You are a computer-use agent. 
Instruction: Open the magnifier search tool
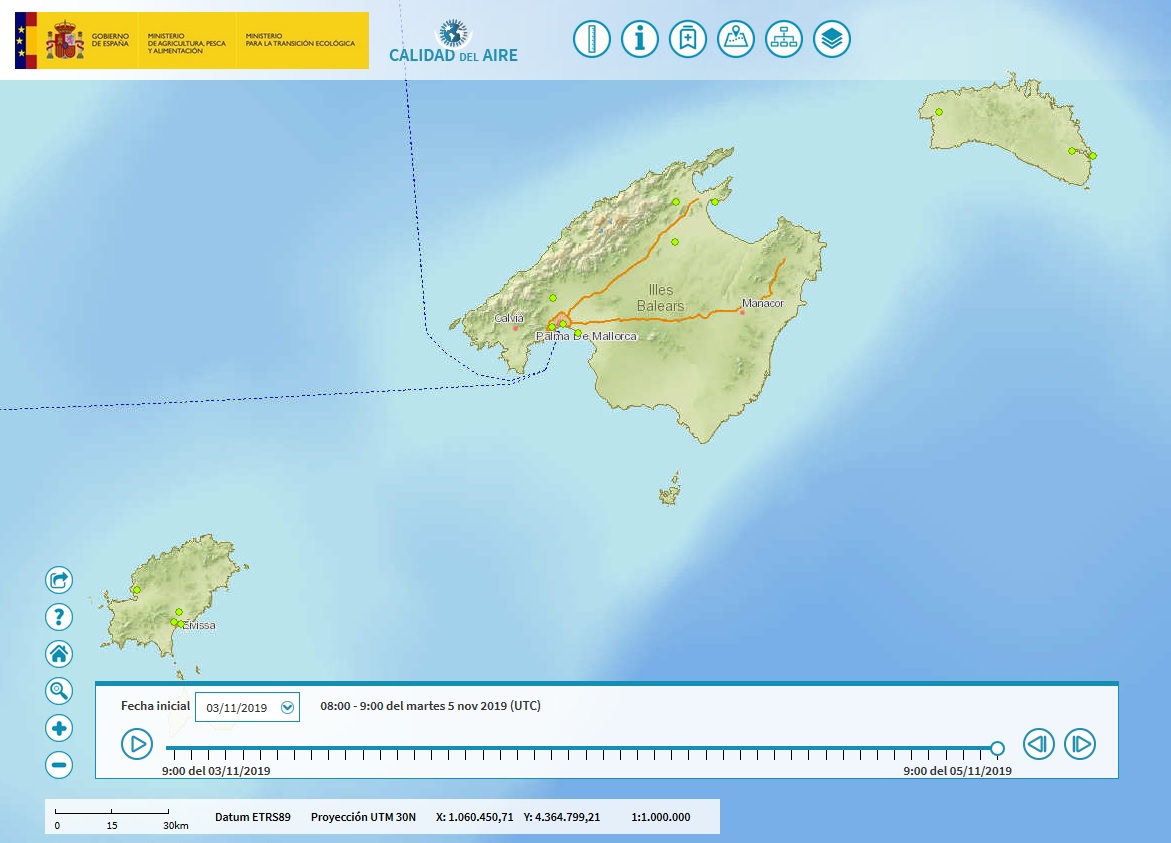[59, 691]
